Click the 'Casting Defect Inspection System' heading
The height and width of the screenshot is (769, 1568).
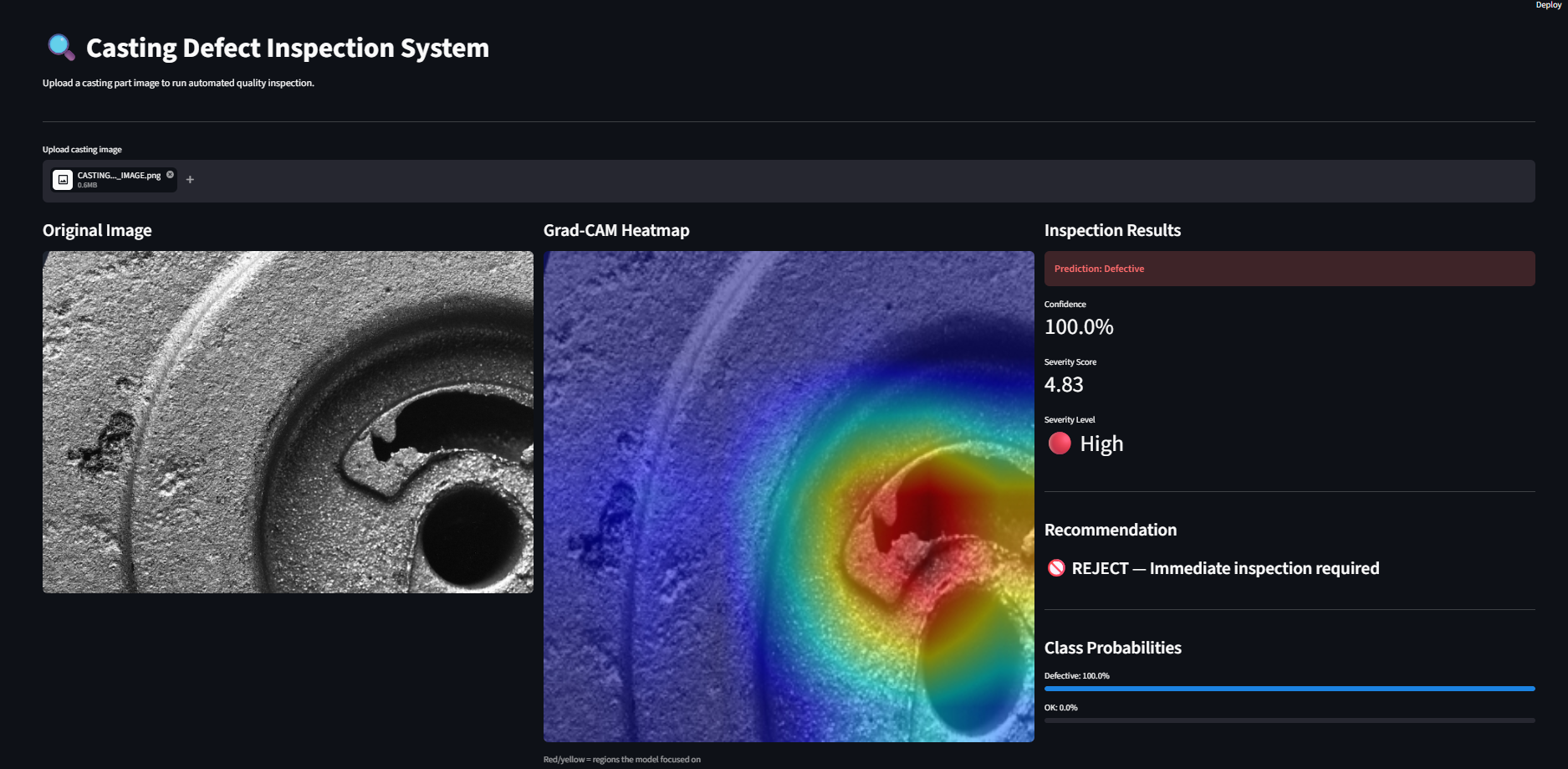coord(288,48)
